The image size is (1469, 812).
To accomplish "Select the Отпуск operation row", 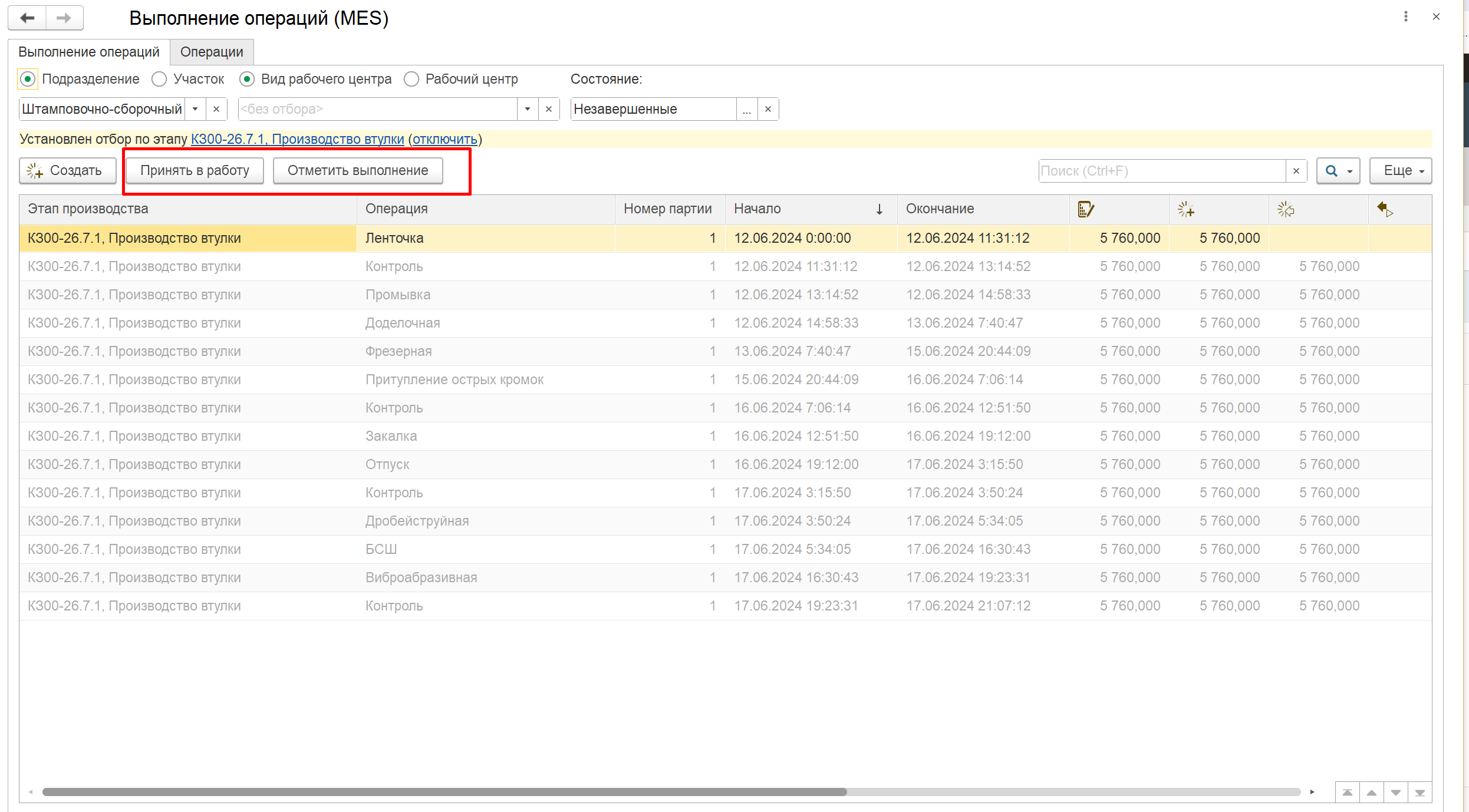I will click(x=726, y=464).
